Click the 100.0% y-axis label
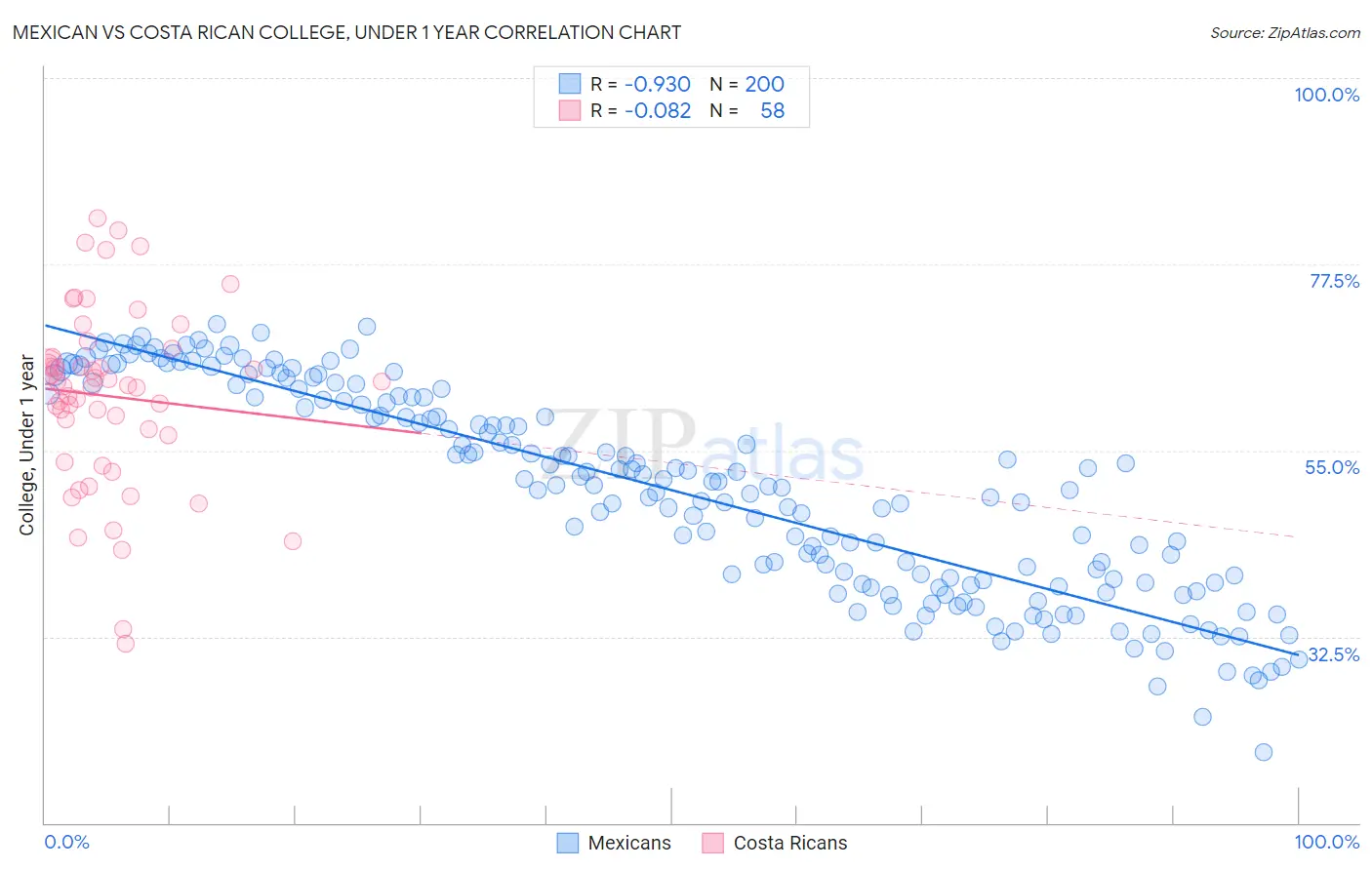 point(1326,95)
